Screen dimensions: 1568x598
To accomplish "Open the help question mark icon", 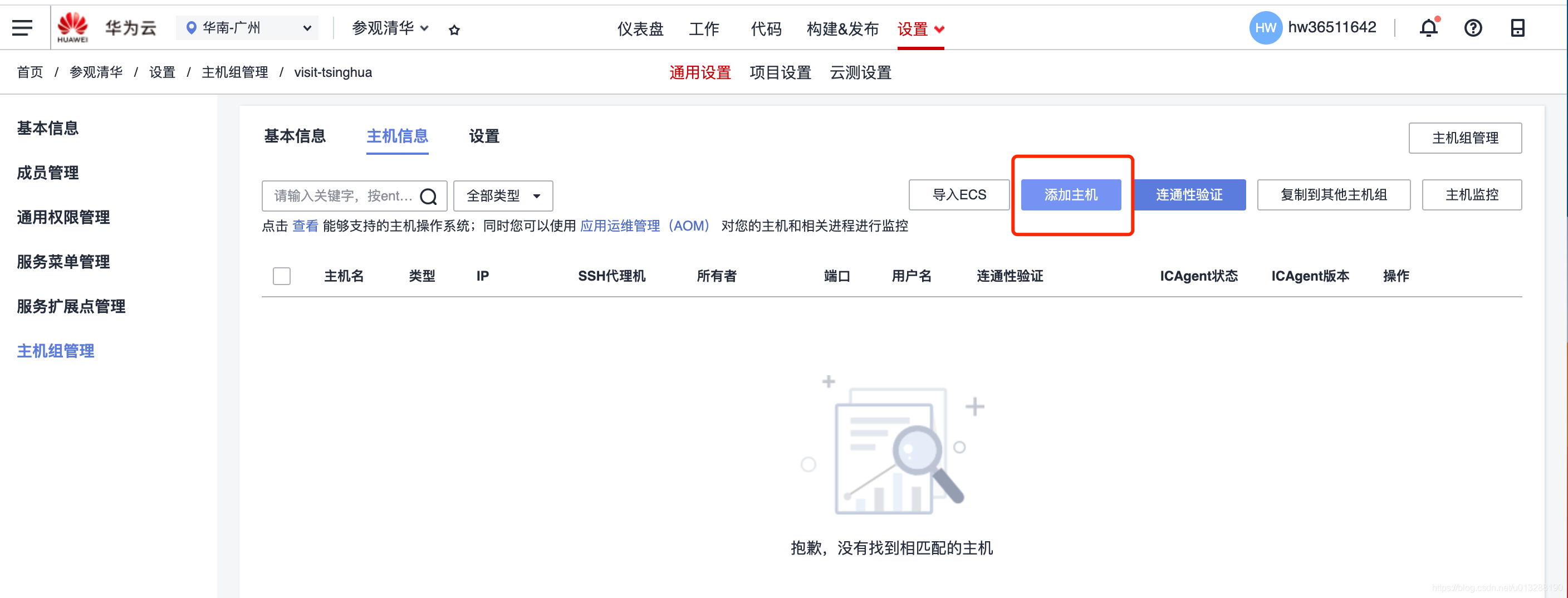I will pyautogui.click(x=1474, y=27).
